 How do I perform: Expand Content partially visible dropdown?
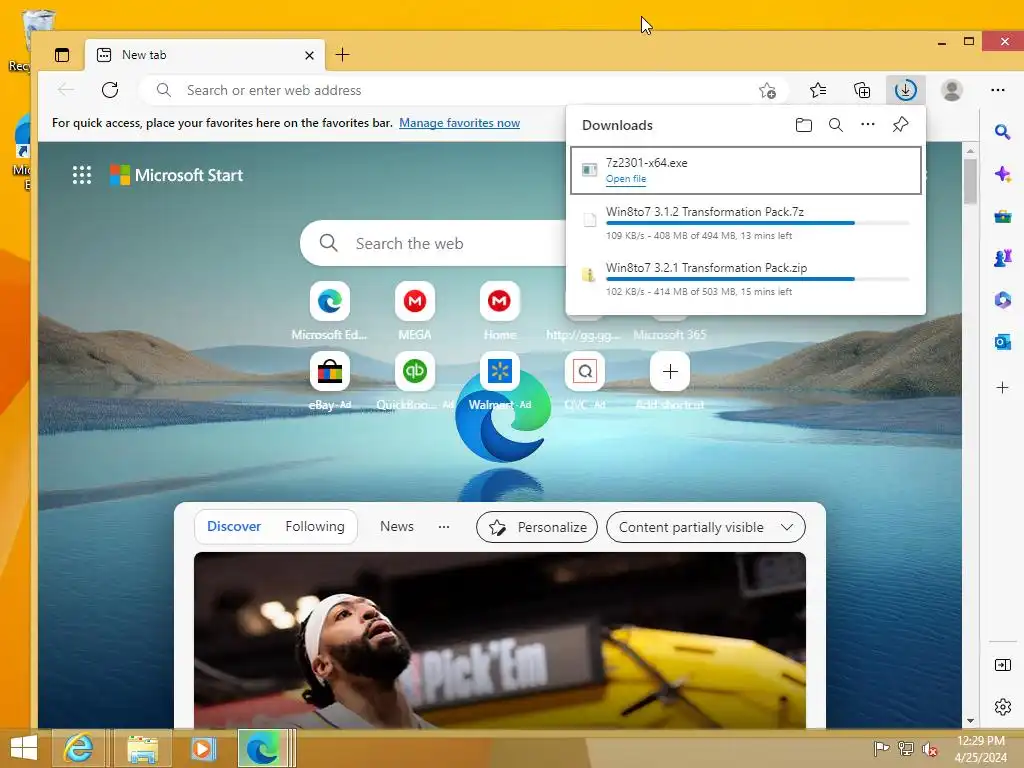pyautogui.click(x=706, y=527)
